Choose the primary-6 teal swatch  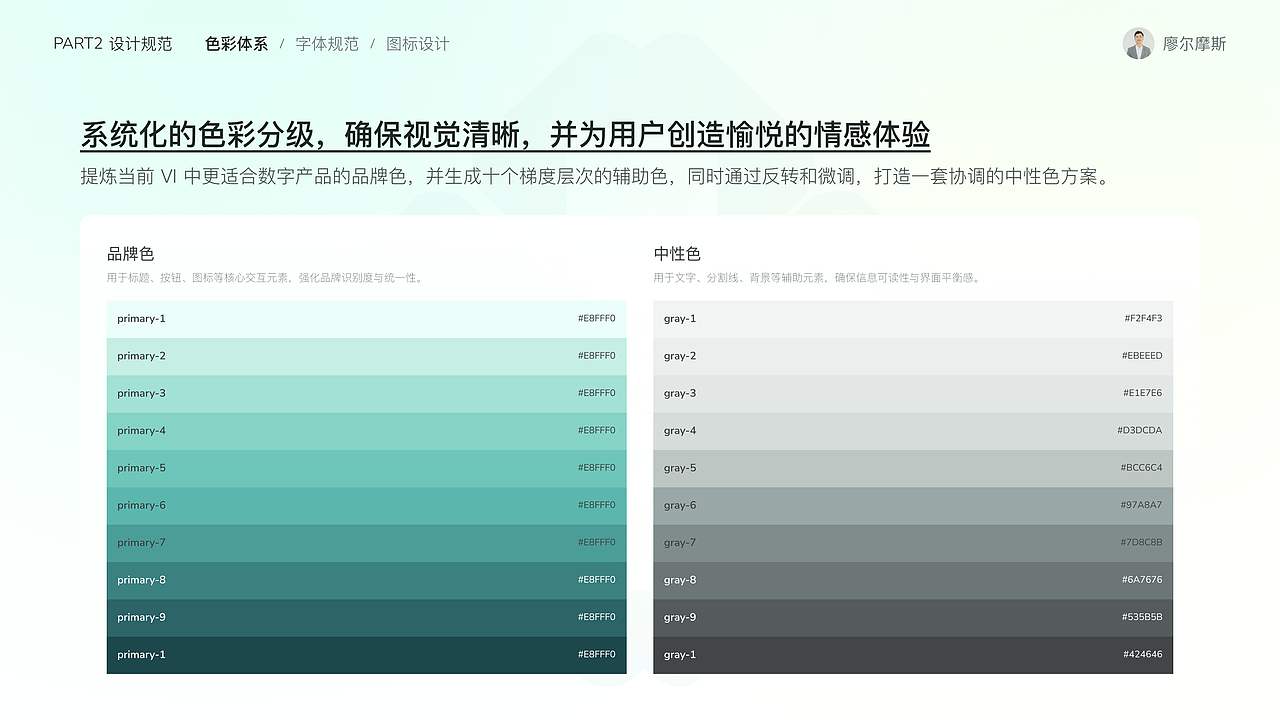(x=367, y=506)
